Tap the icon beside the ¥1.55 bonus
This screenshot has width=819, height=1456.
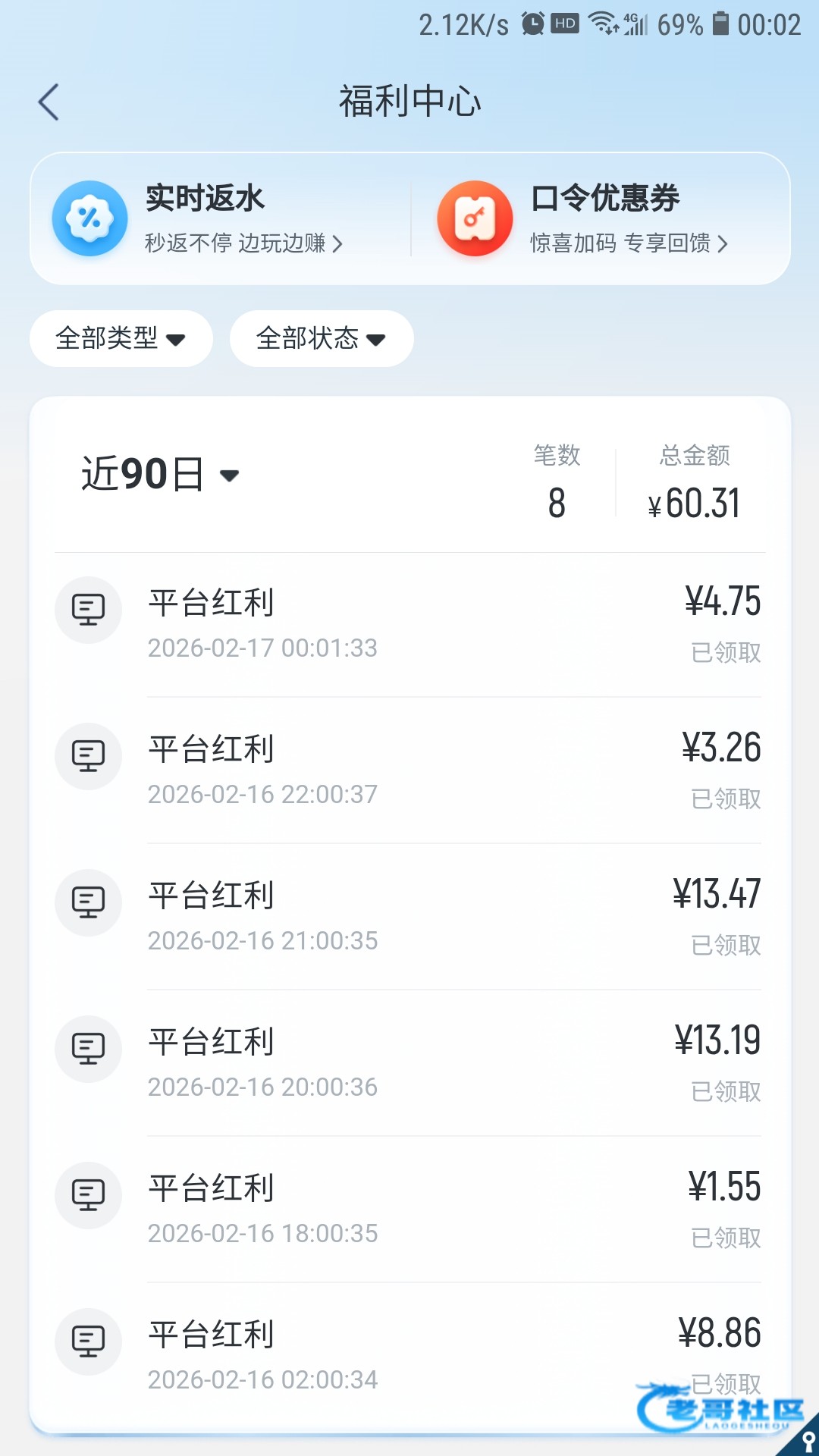tap(88, 1195)
